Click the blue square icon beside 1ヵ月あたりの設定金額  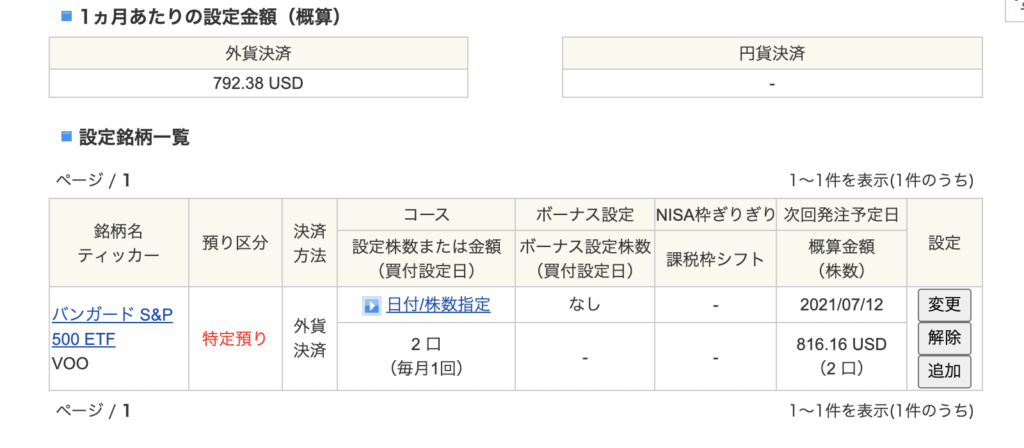(66, 16)
